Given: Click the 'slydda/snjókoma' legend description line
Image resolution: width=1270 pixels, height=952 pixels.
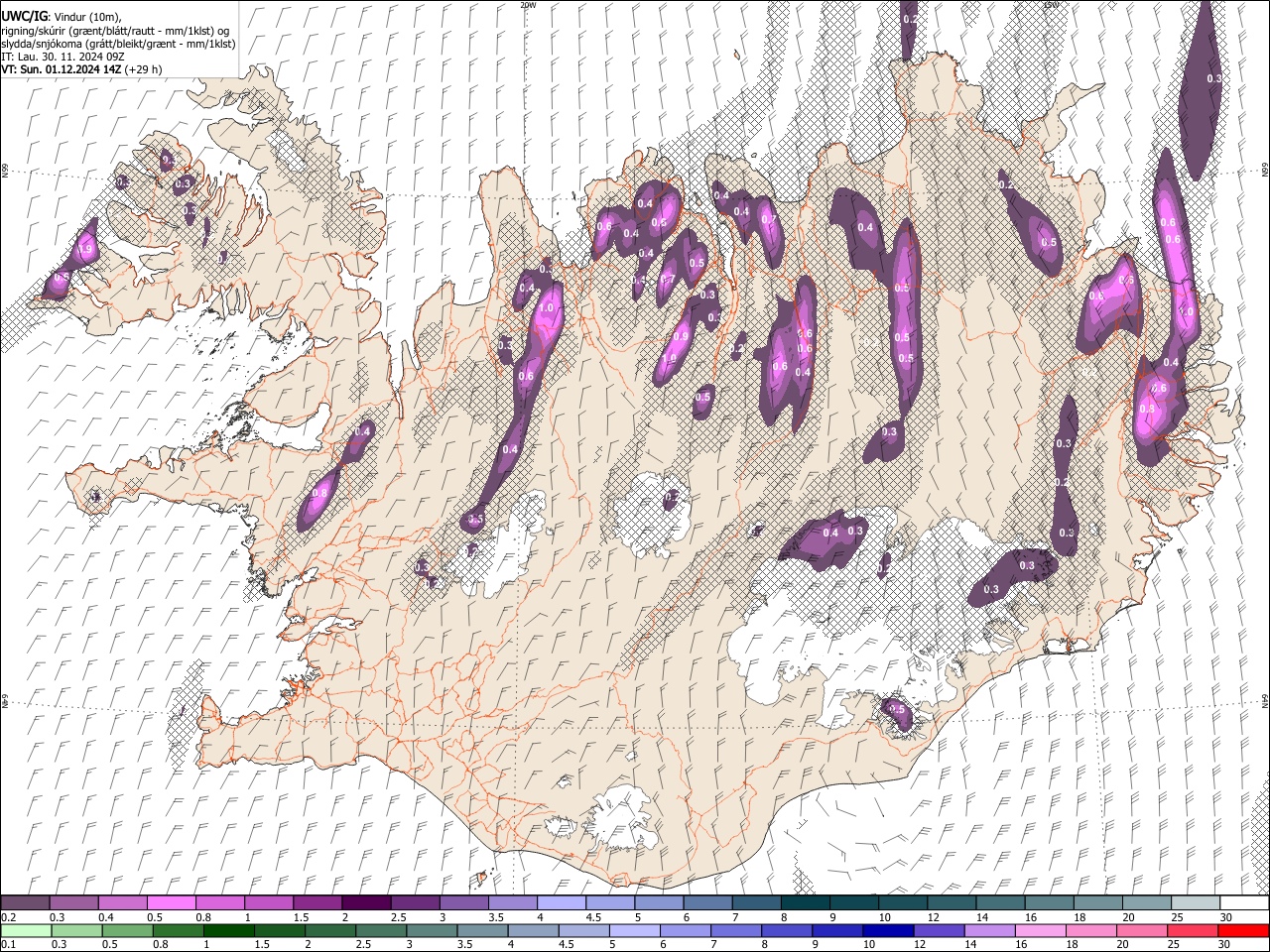Looking at the screenshot, I should coord(118,44).
